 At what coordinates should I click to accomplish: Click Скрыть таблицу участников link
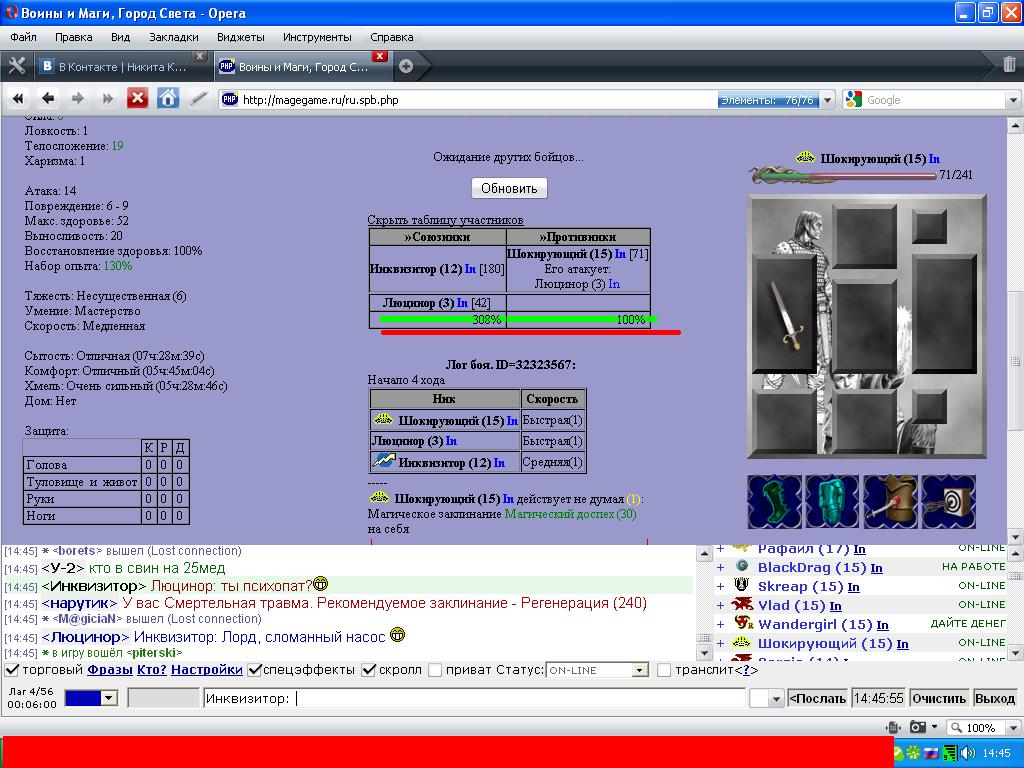point(445,220)
